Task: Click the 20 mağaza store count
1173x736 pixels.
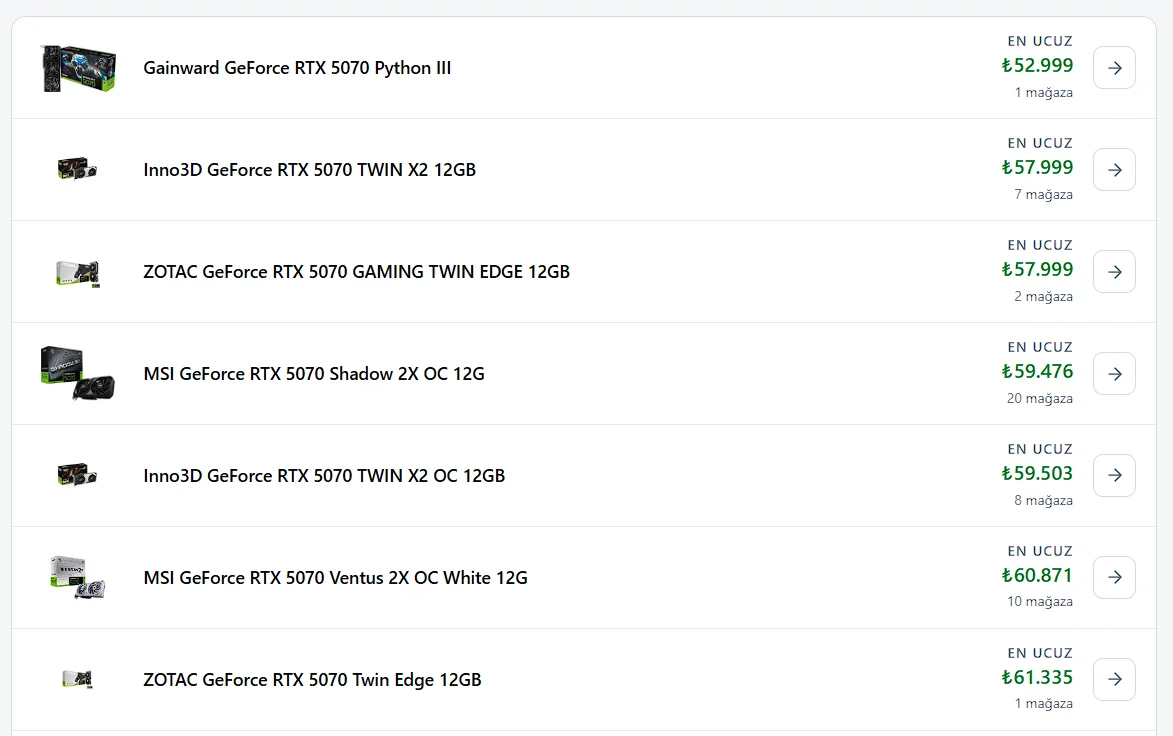Action: (x=1039, y=398)
